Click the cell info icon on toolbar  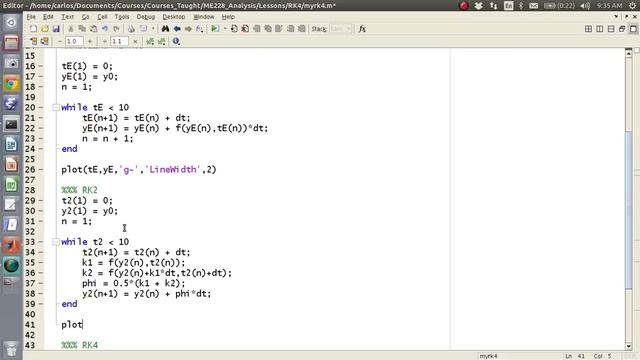click(x=176, y=41)
